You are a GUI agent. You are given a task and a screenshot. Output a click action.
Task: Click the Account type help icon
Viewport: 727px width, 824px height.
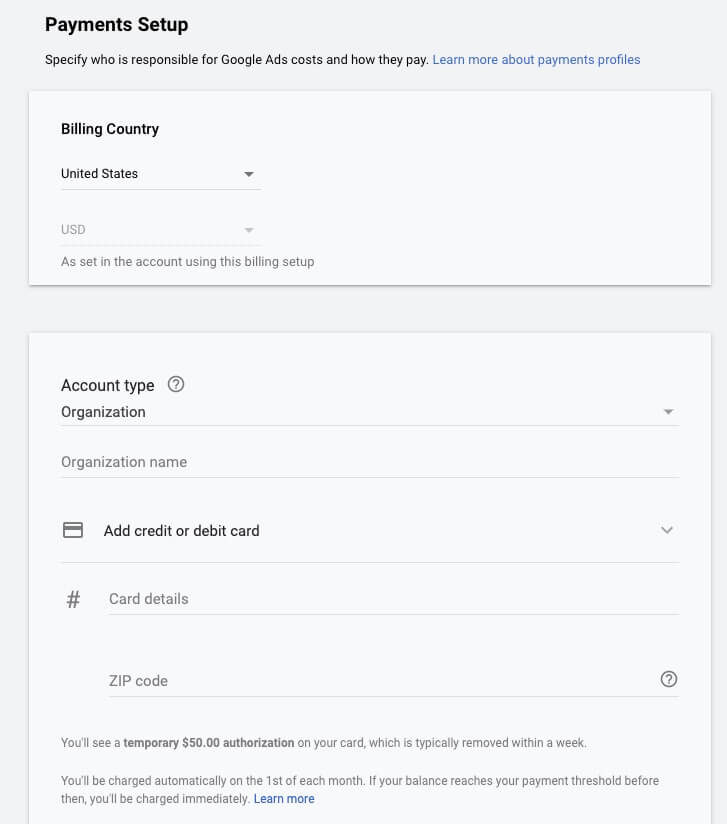click(176, 385)
